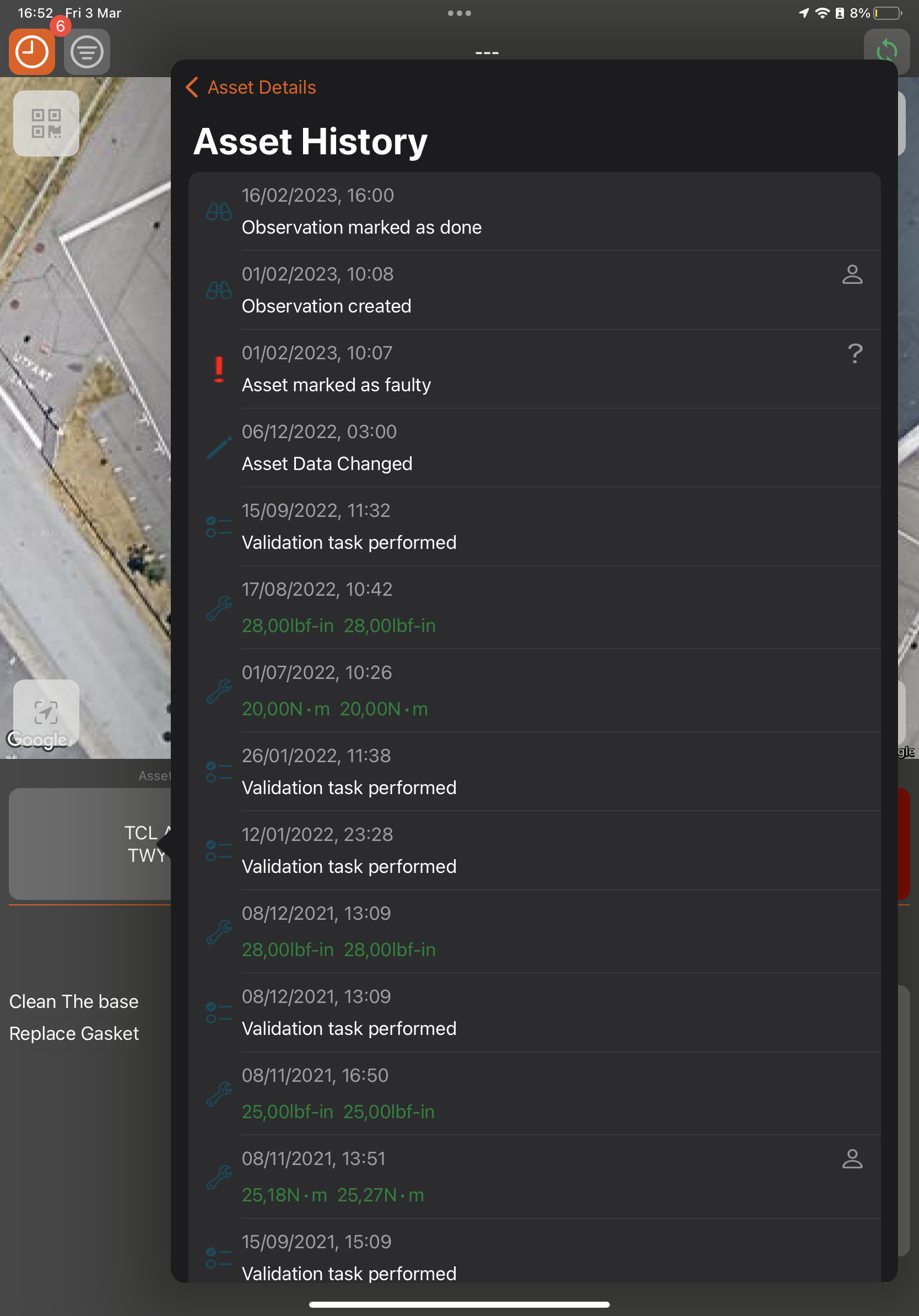Tap the user icon on 08/11/2021 13:51 entry
Image resolution: width=919 pixels, height=1316 pixels.
[x=852, y=1158]
